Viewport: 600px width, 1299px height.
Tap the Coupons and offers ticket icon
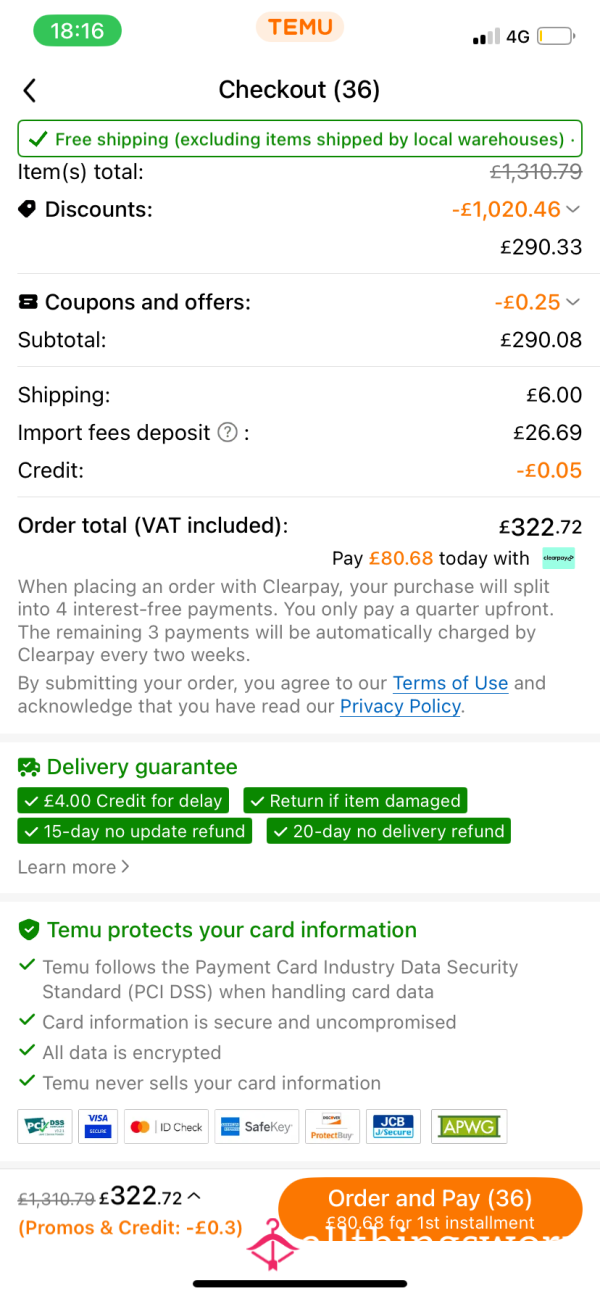(x=28, y=302)
